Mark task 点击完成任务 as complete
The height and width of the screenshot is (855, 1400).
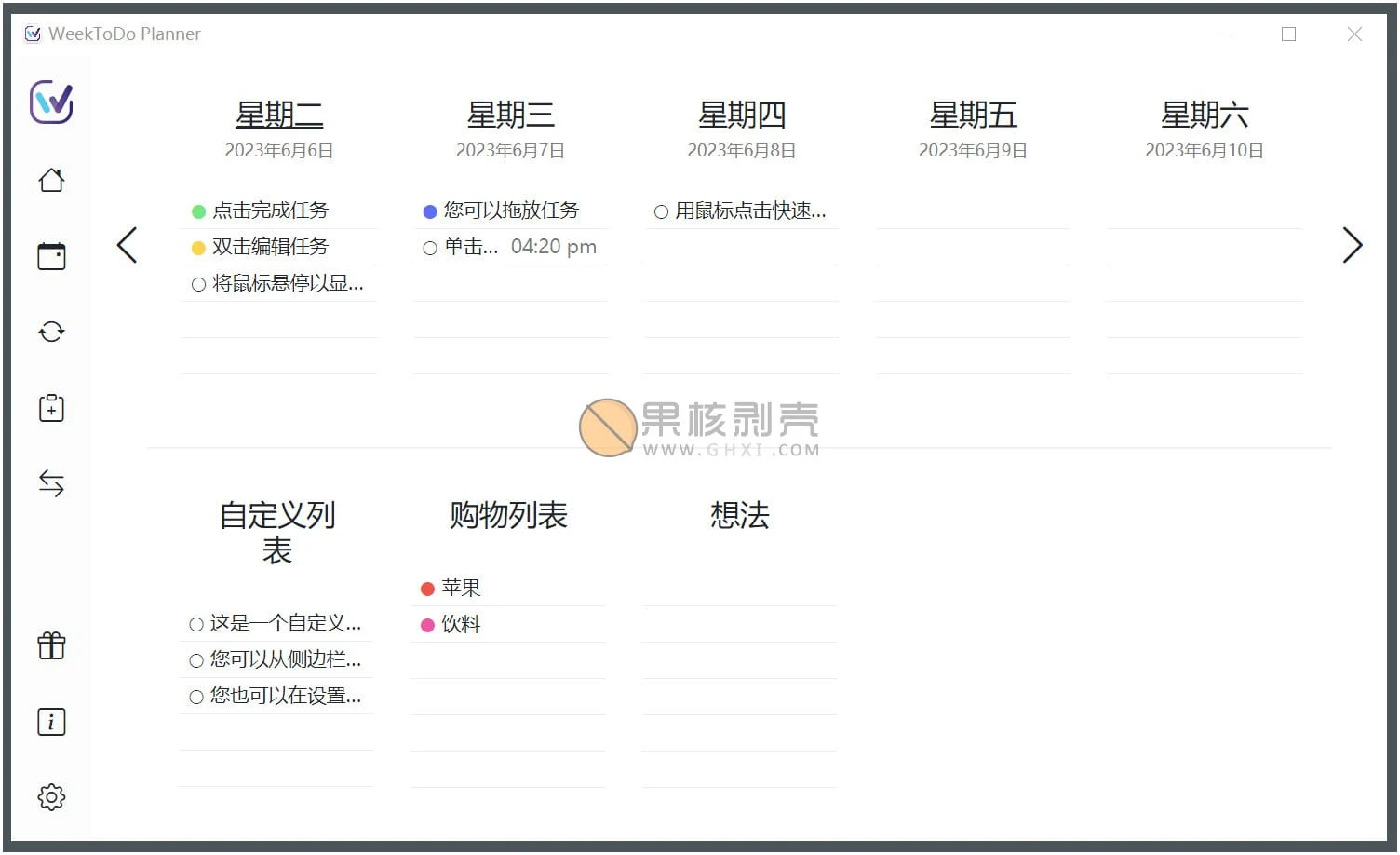(198, 210)
